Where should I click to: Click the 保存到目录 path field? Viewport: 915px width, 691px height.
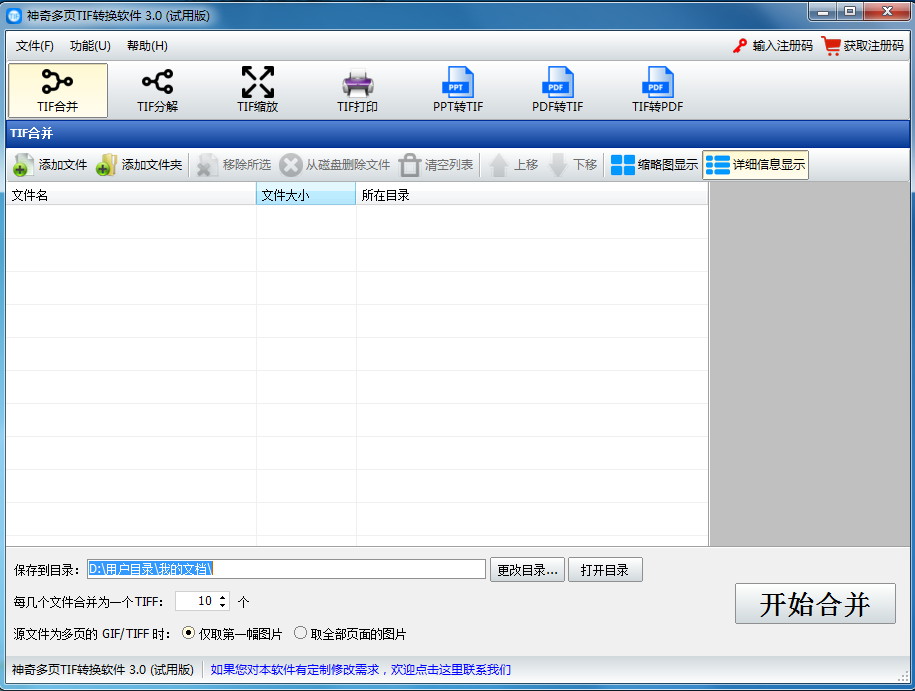(x=287, y=569)
